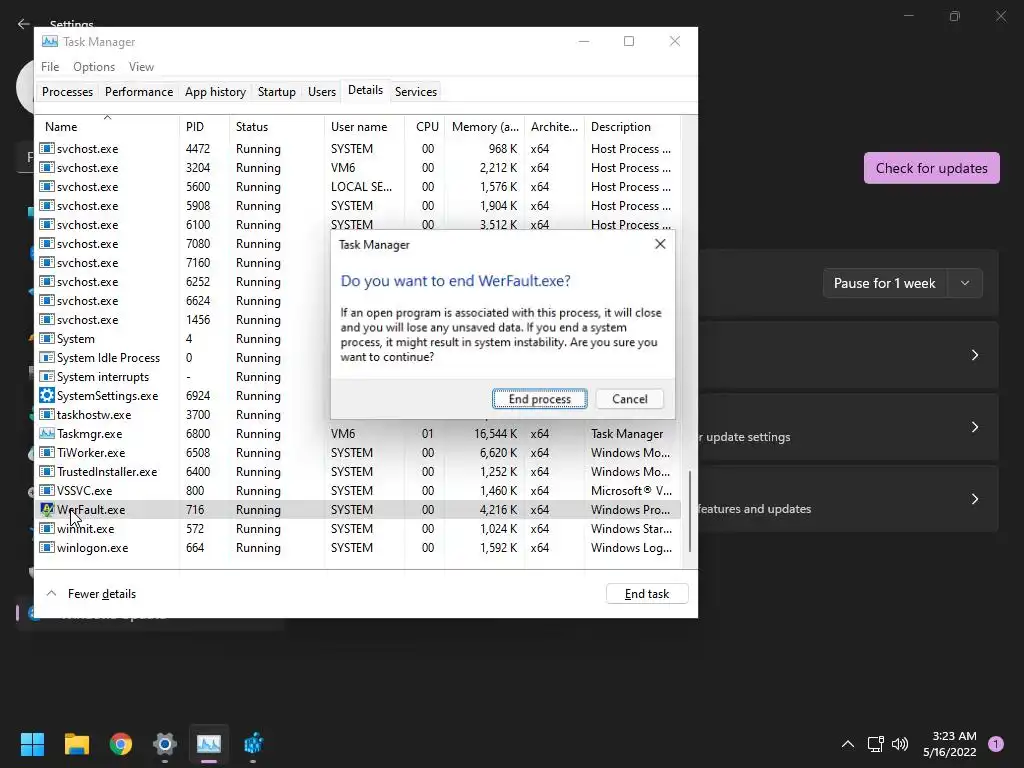This screenshot has width=1024, height=768.
Task: Open the Options menu
Action: pyautogui.click(x=94, y=67)
